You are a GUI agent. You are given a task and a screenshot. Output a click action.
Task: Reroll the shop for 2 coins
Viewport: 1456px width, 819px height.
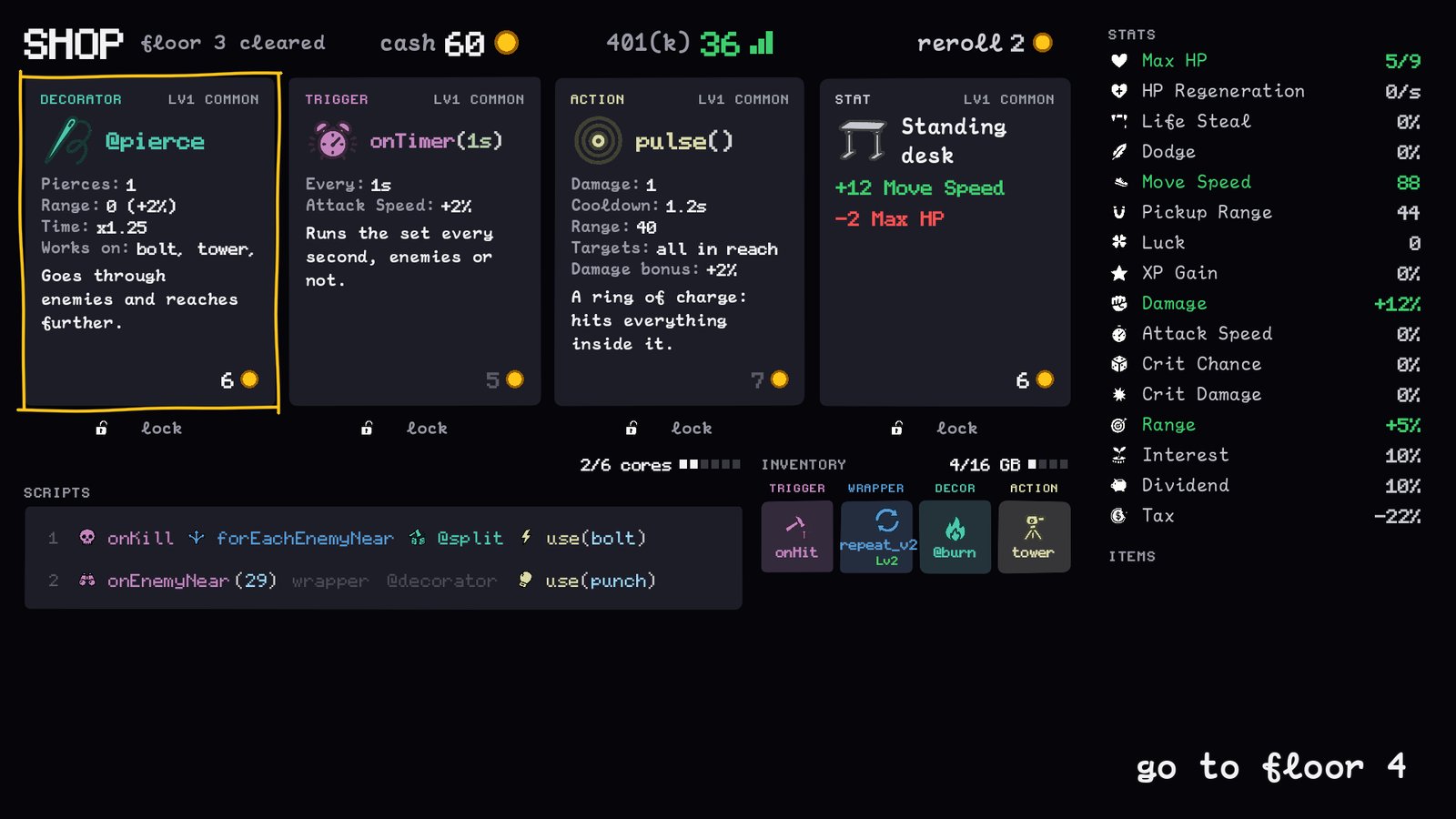(x=985, y=43)
